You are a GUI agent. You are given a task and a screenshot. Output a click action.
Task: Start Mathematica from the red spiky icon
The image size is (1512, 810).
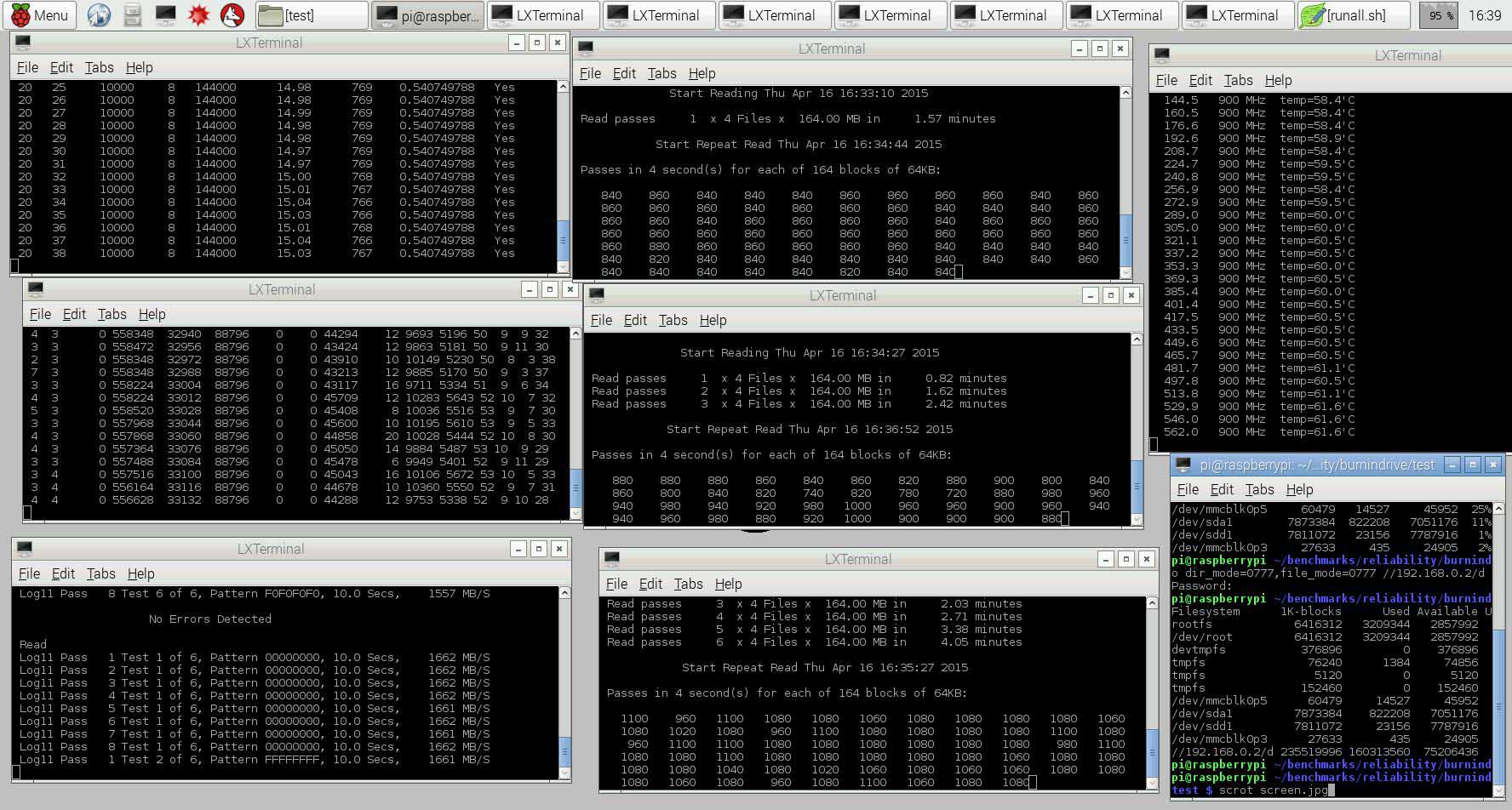pyautogui.click(x=198, y=15)
